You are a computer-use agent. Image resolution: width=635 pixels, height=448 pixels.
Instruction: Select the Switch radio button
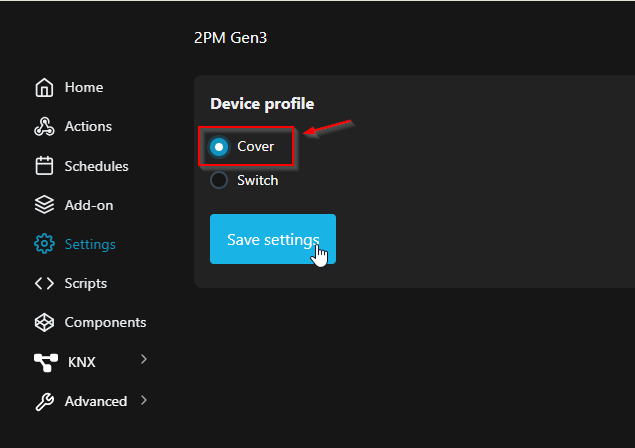(x=219, y=181)
